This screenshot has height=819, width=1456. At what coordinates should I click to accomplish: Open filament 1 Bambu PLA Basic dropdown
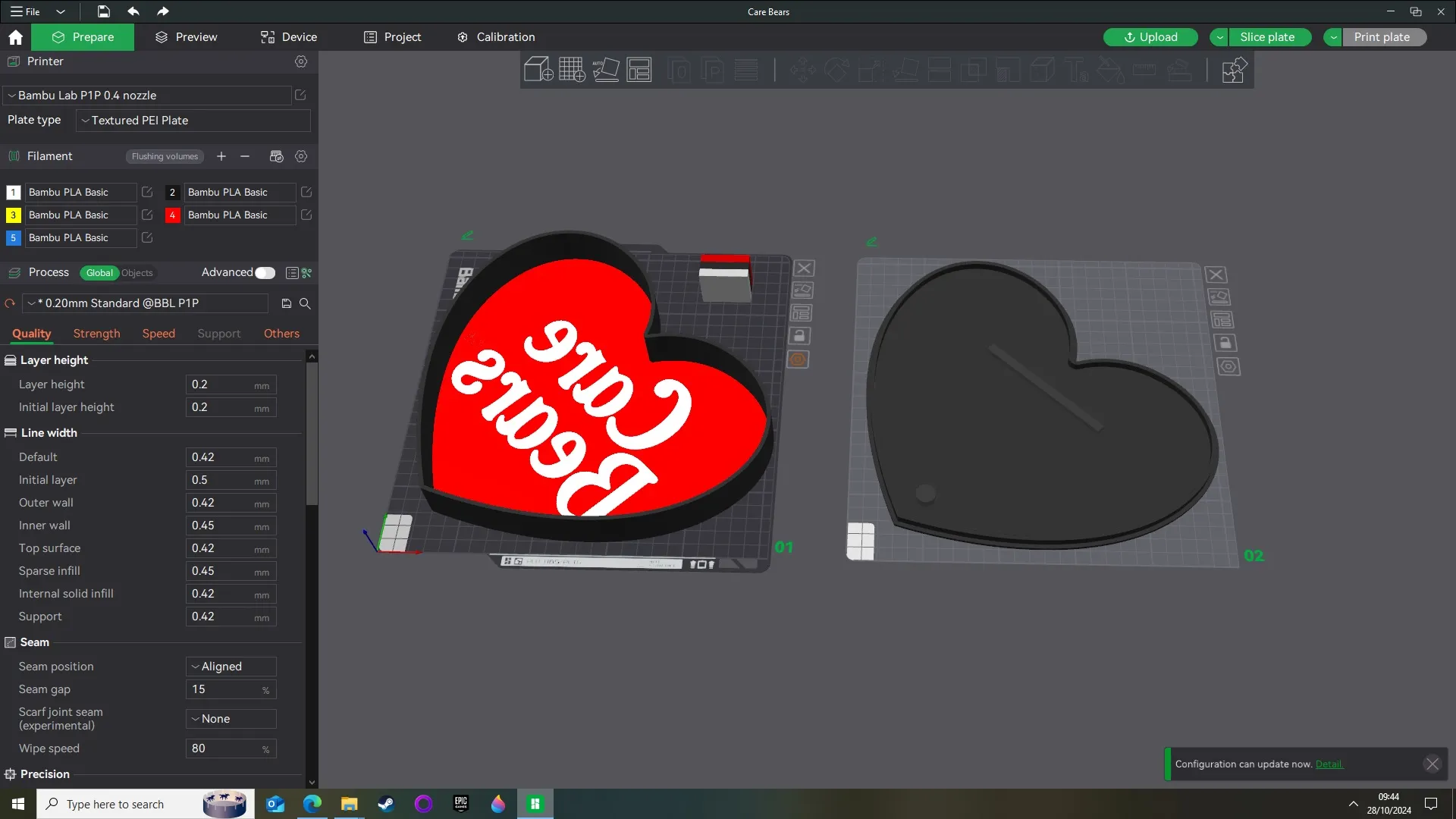pos(80,193)
